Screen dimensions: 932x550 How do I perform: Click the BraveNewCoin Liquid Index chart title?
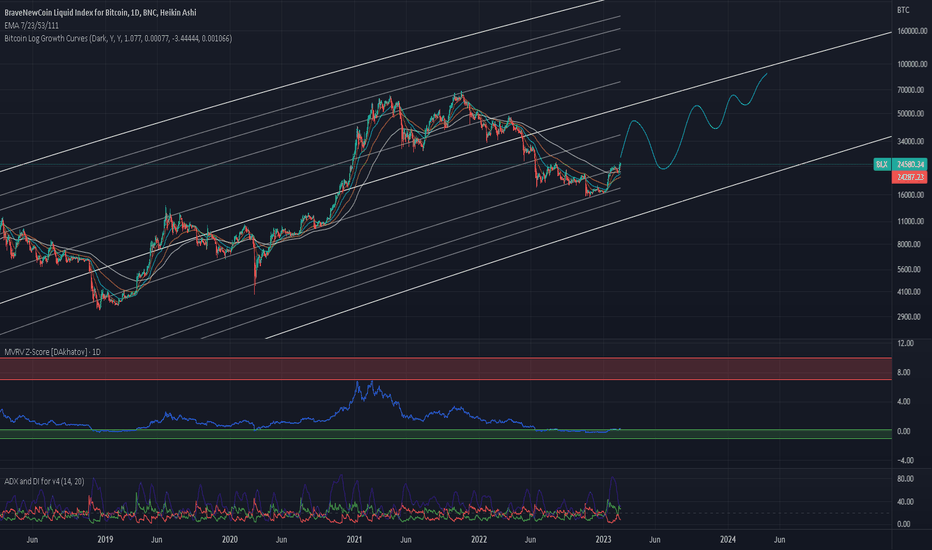click(100, 12)
